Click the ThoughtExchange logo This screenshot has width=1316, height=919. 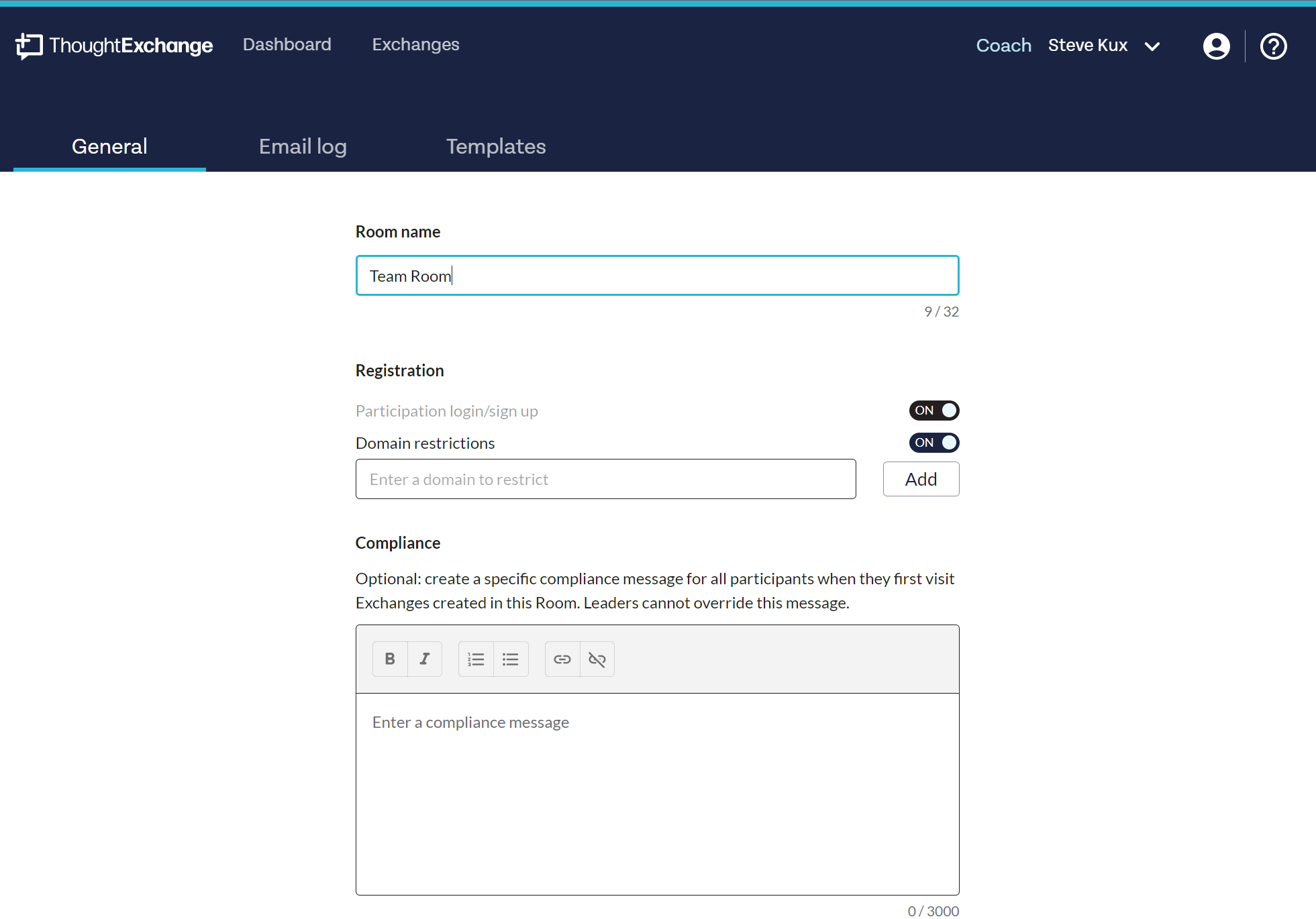pos(114,46)
